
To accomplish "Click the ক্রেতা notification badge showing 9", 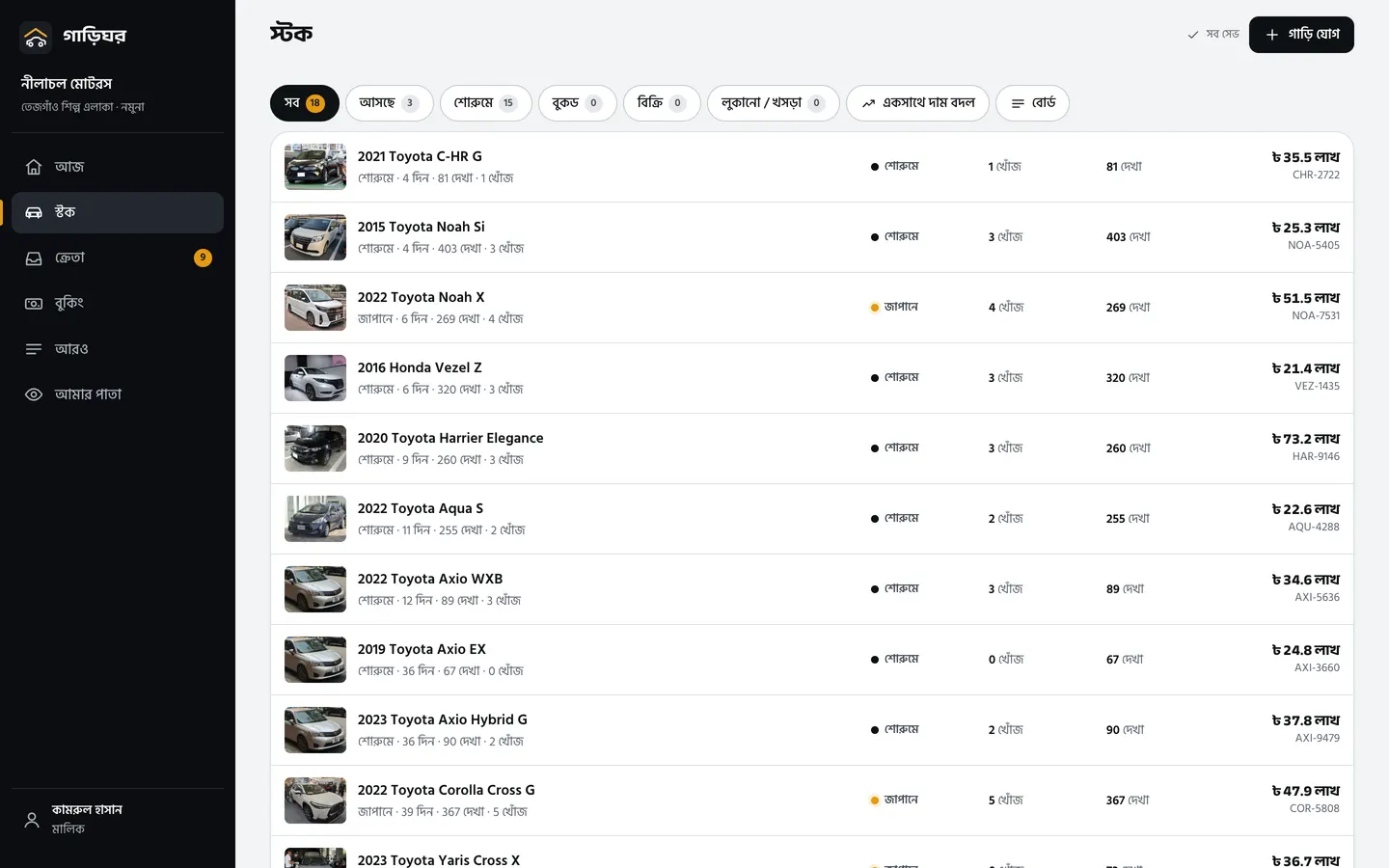I will 203,258.
